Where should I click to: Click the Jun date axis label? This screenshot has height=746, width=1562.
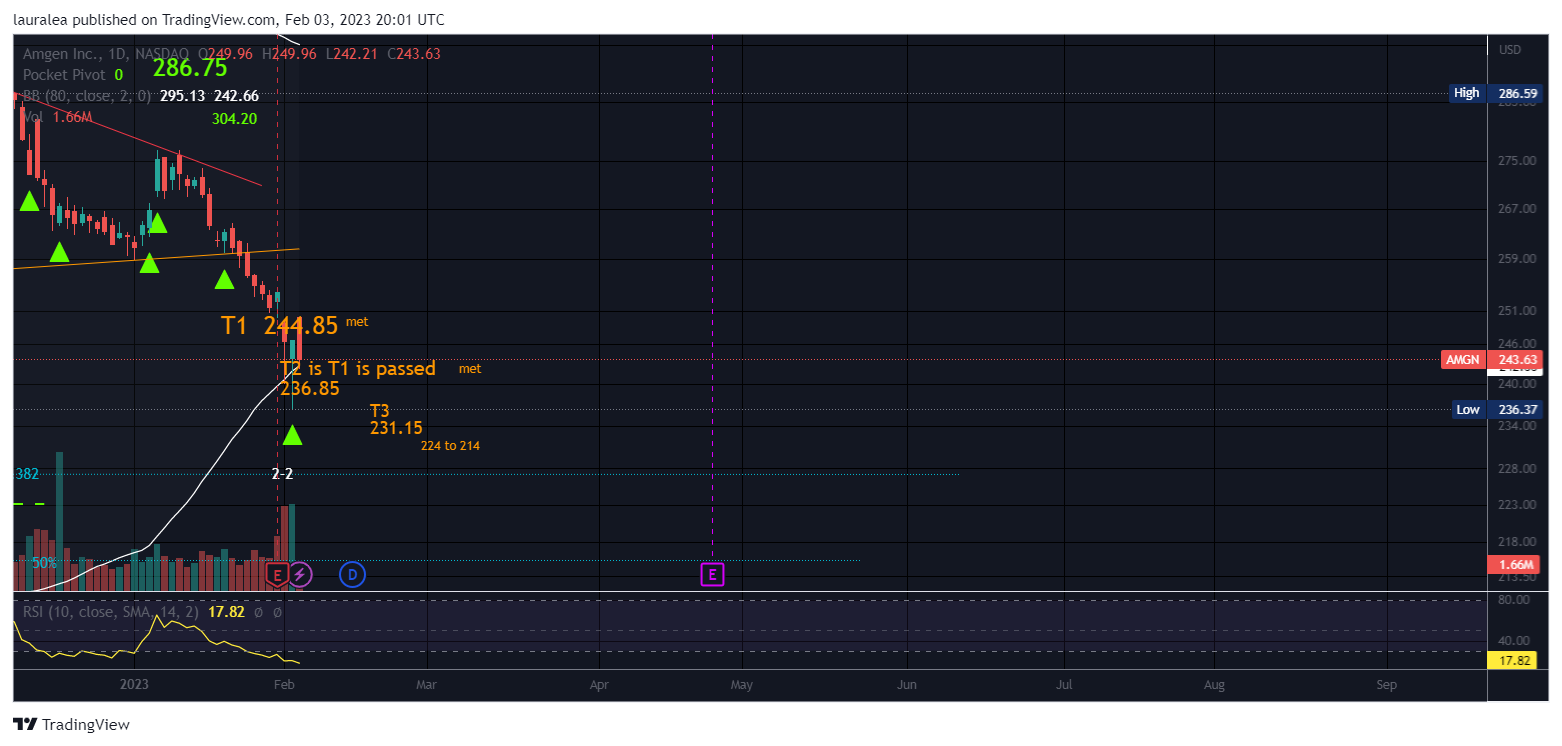[x=907, y=686]
